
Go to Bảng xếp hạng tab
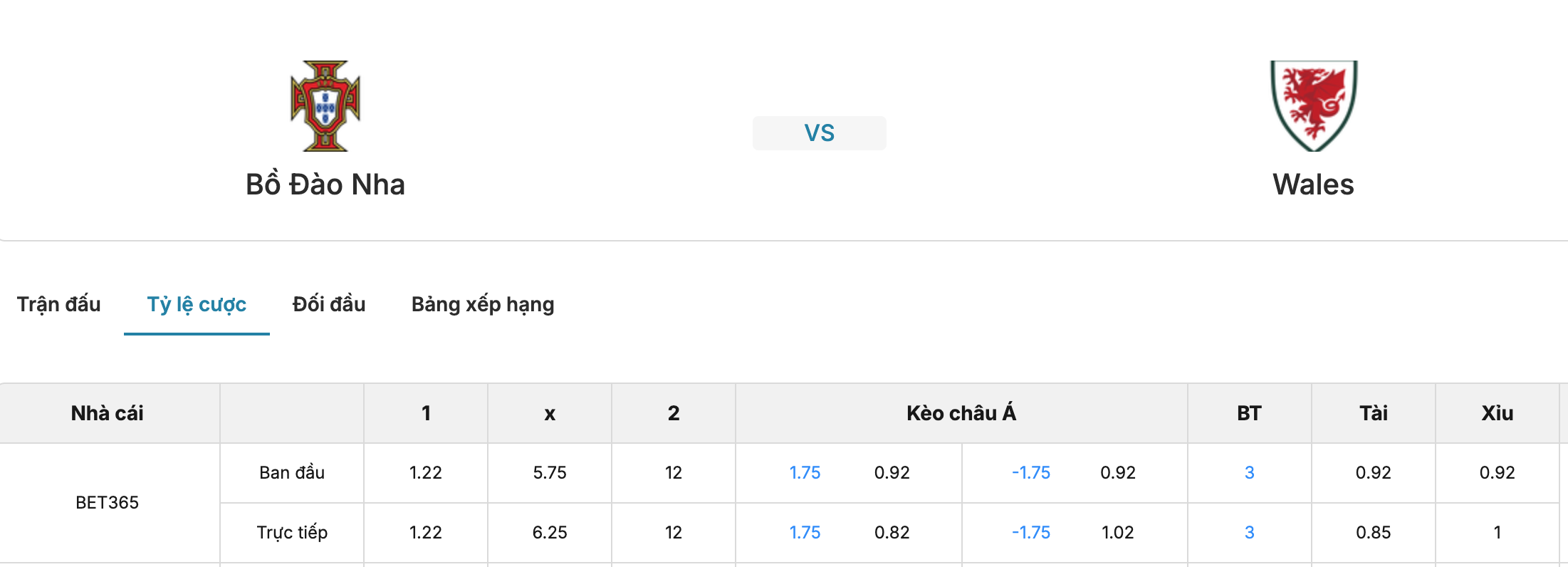point(483,304)
